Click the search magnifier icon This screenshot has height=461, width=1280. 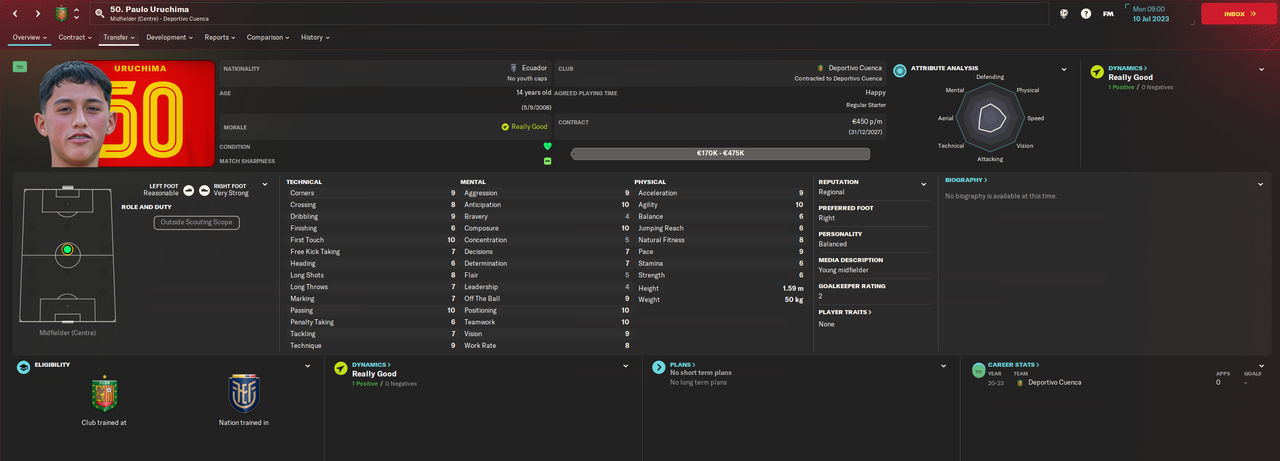[x=100, y=14]
